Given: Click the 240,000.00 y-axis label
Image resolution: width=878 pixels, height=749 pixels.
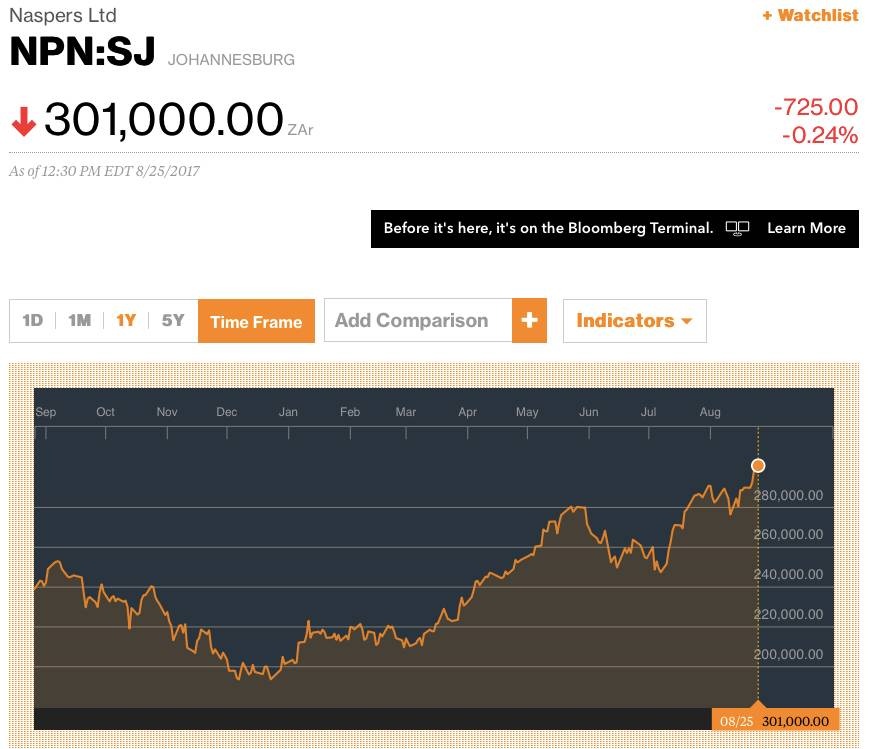Looking at the screenshot, I should 788,574.
